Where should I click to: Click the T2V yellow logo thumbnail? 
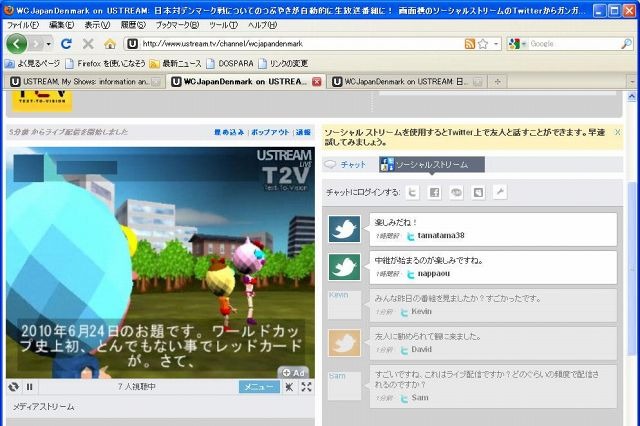[42, 101]
